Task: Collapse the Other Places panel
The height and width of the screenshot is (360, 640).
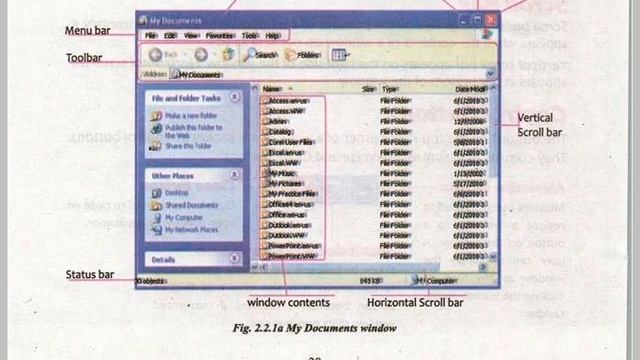Action: coord(234,175)
